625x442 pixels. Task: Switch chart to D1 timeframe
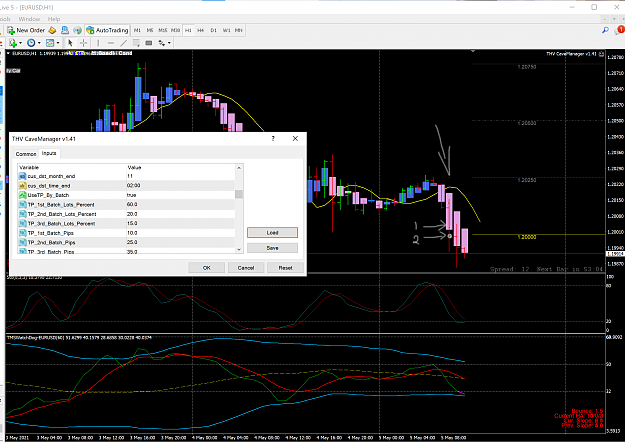pos(214,30)
